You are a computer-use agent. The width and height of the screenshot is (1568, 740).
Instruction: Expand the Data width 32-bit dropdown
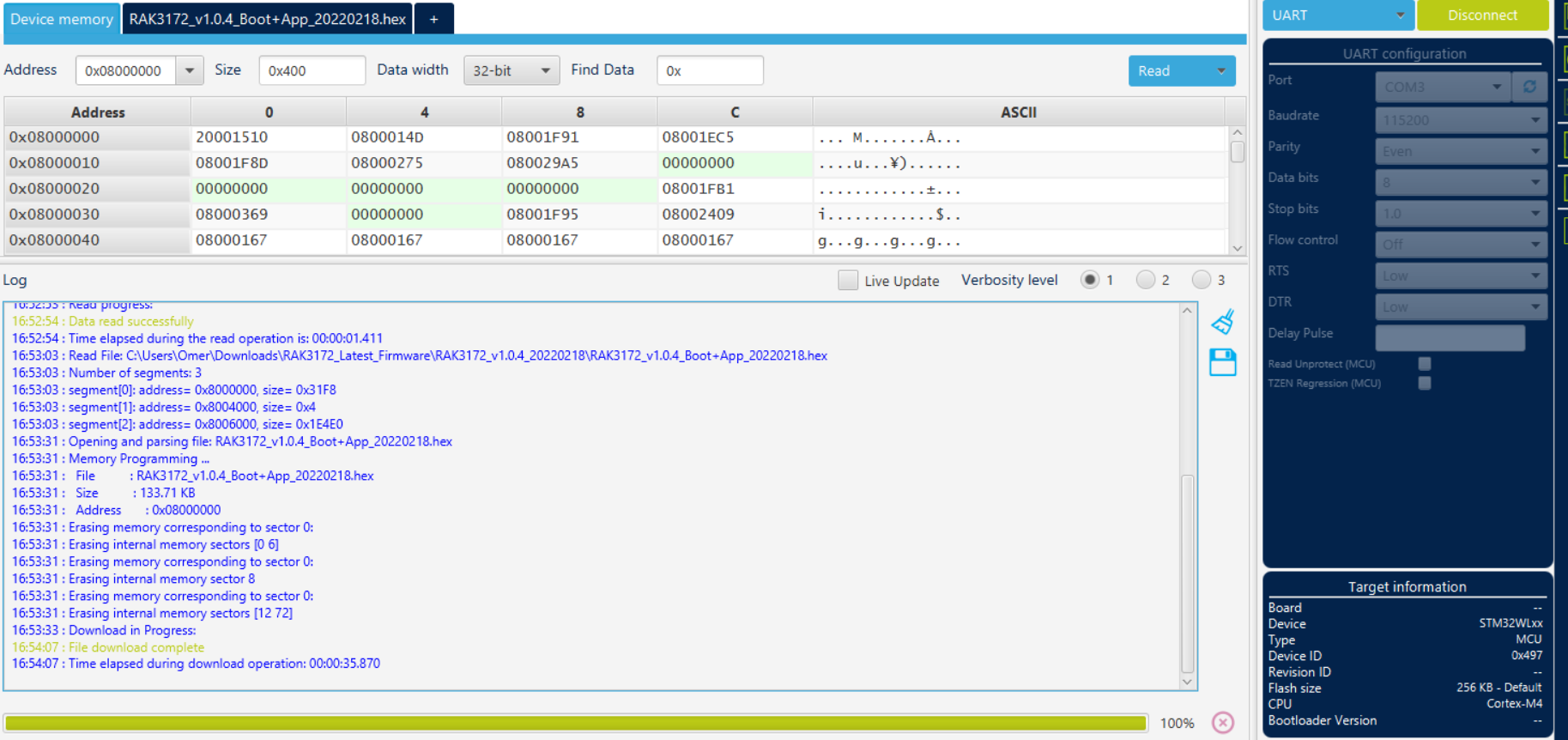[x=511, y=70]
